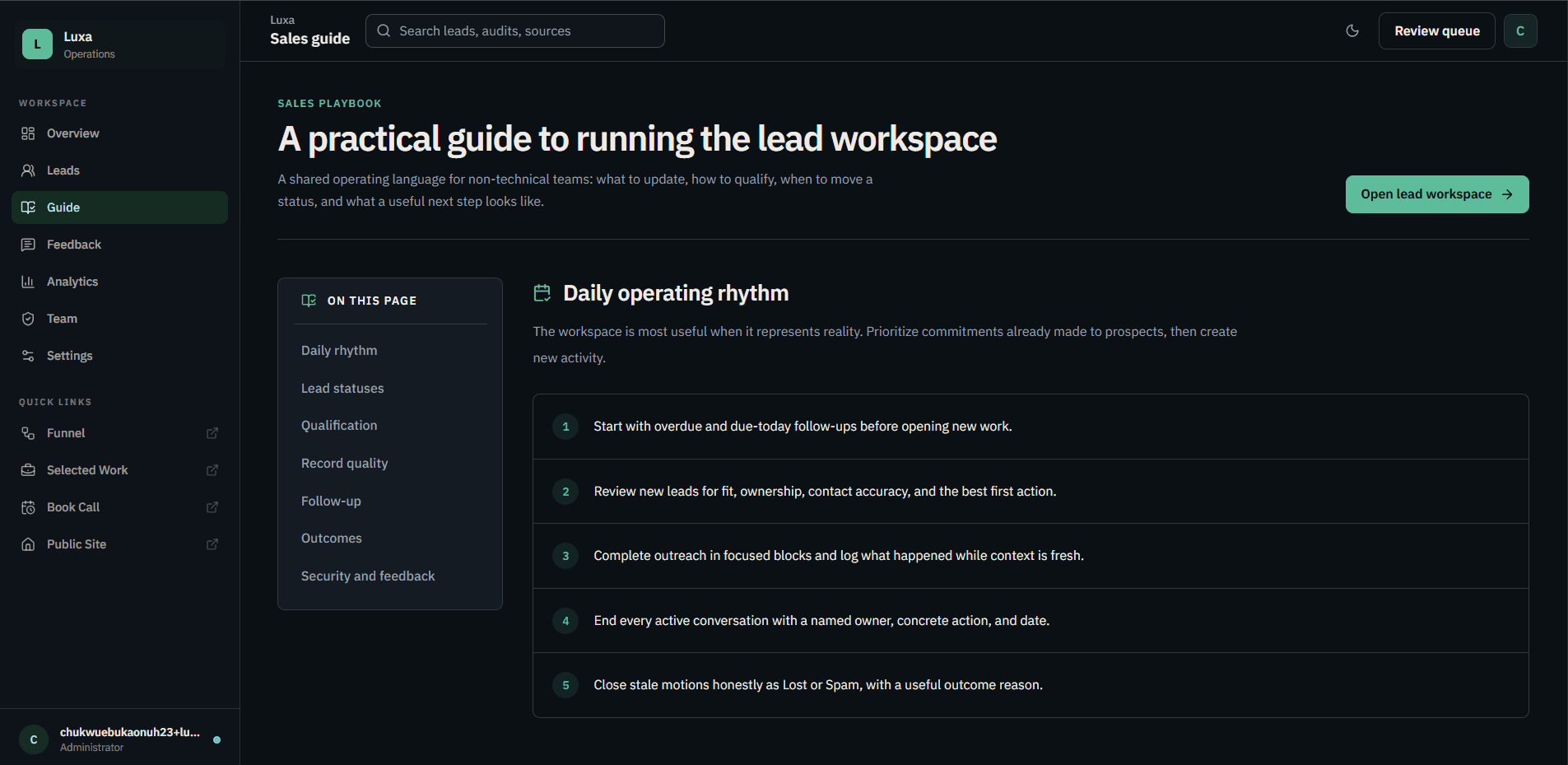Open the Analytics section
The height and width of the screenshot is (765, 1568).
(x=119, y=282)
